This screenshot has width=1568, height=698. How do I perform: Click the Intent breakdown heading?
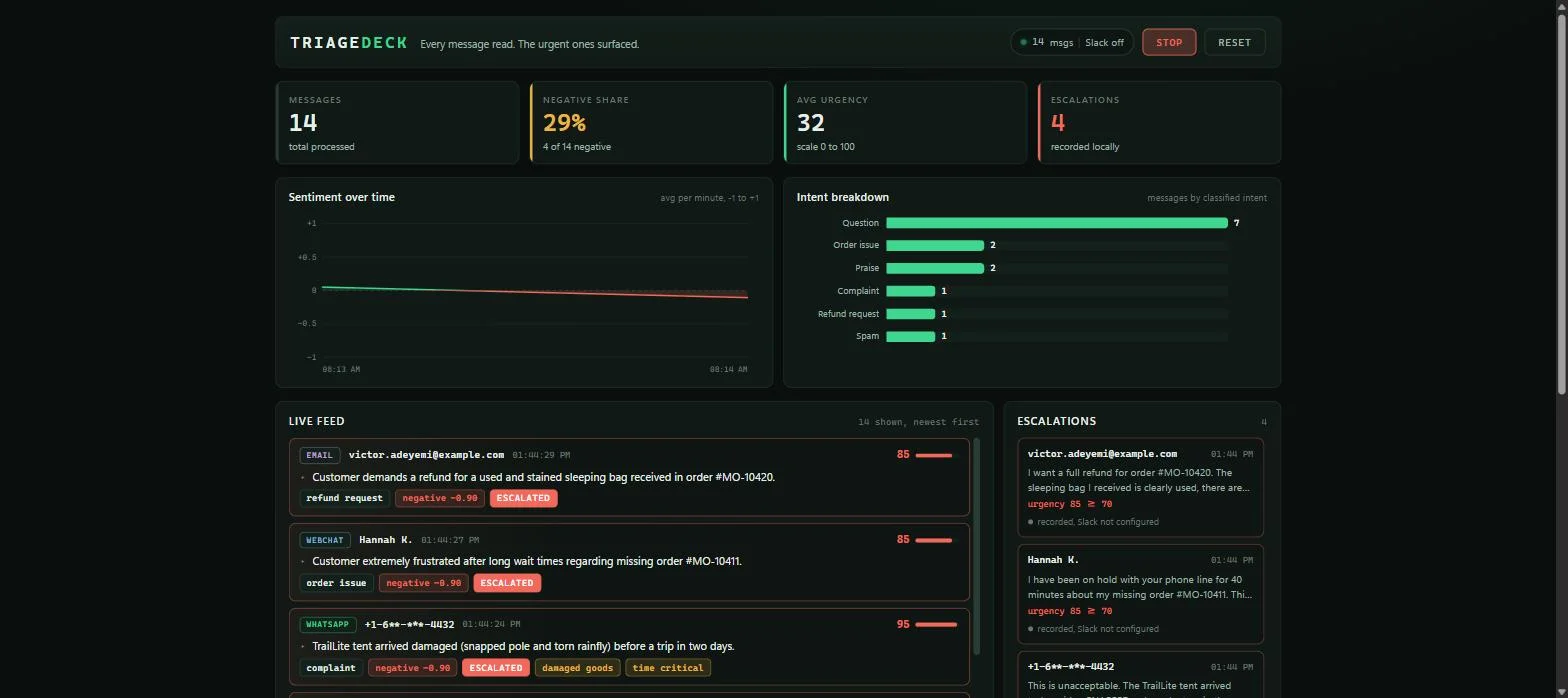pos(842,197)
